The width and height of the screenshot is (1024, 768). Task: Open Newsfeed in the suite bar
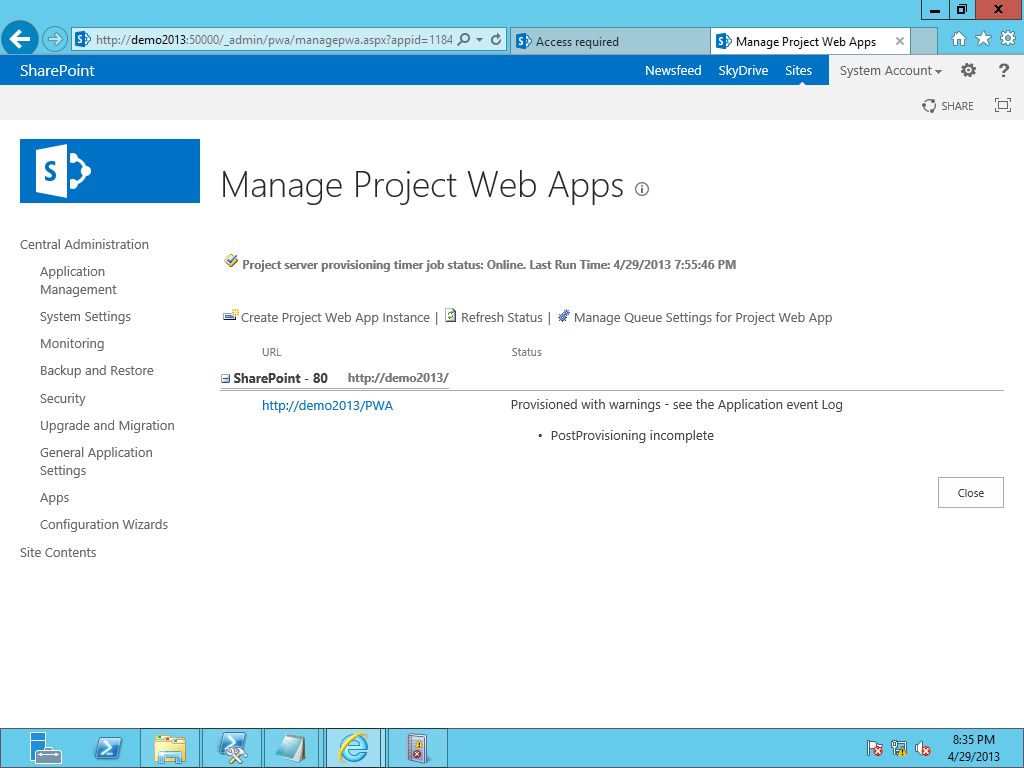673,71
